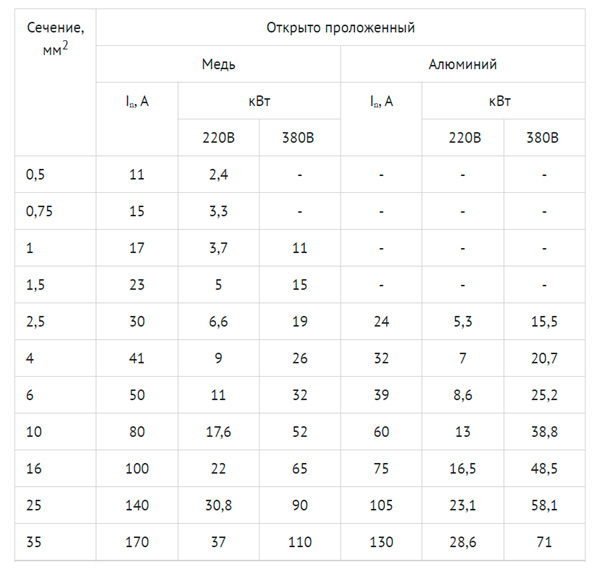
Task: Click the 25,2 value in 6 mm row
Action: 544,396
